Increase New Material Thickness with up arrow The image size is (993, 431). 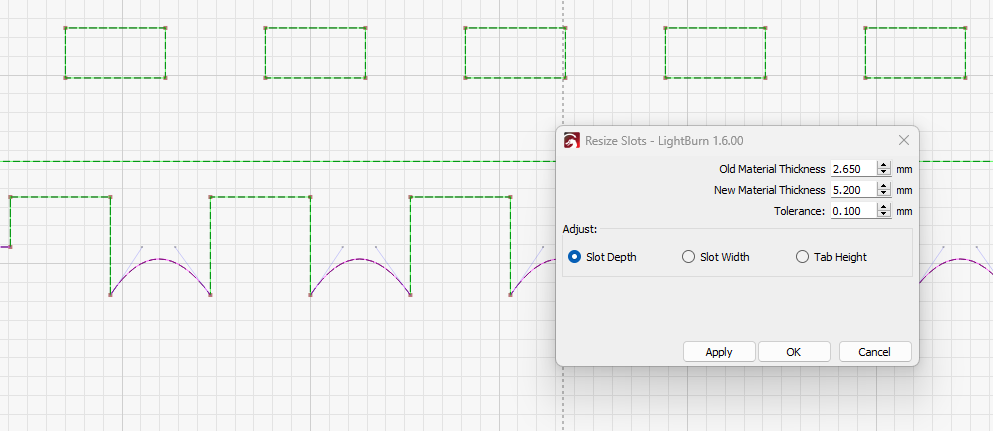[884, 186]
